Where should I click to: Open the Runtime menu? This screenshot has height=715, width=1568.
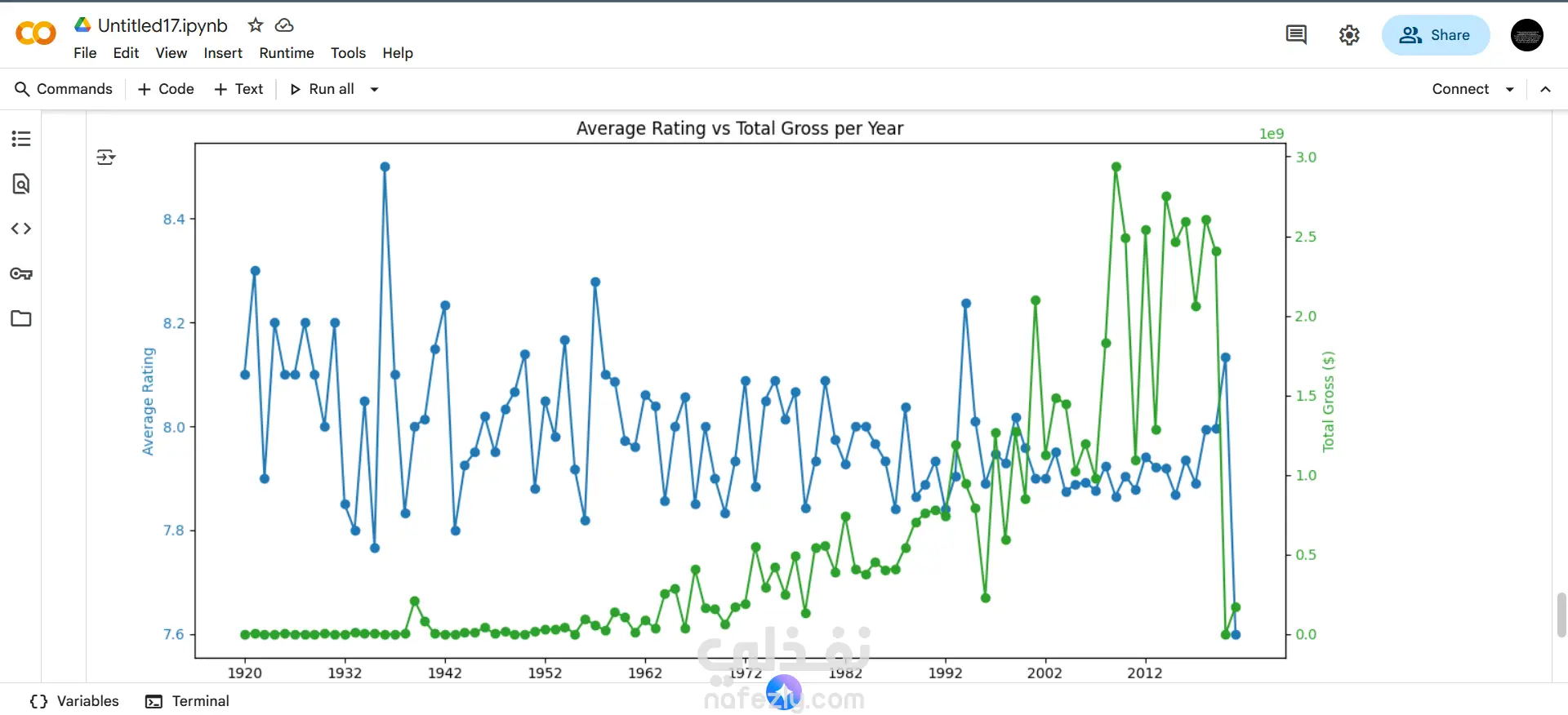287,53
